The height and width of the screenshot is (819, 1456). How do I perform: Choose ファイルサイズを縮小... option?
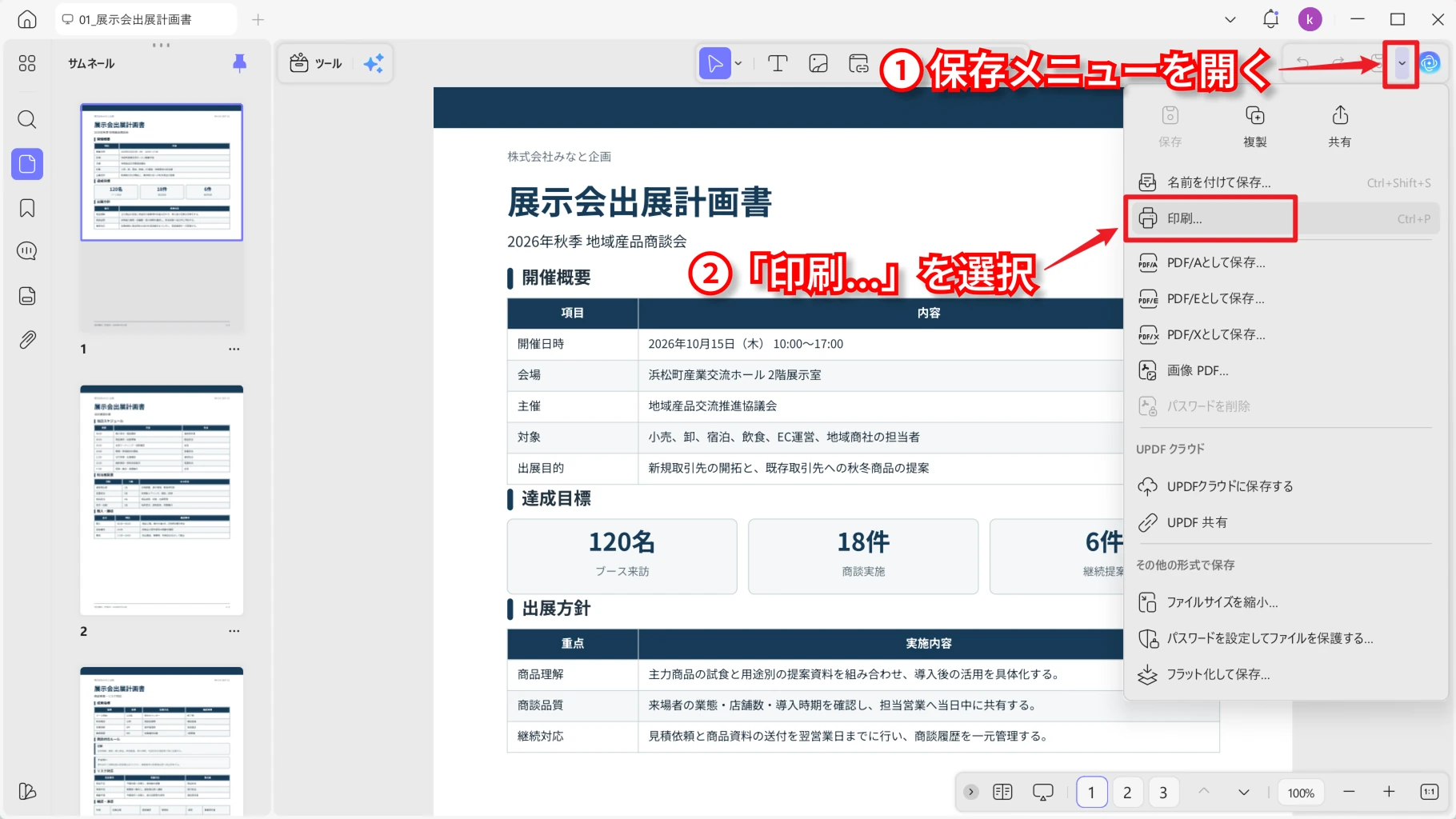[1284, 602]
